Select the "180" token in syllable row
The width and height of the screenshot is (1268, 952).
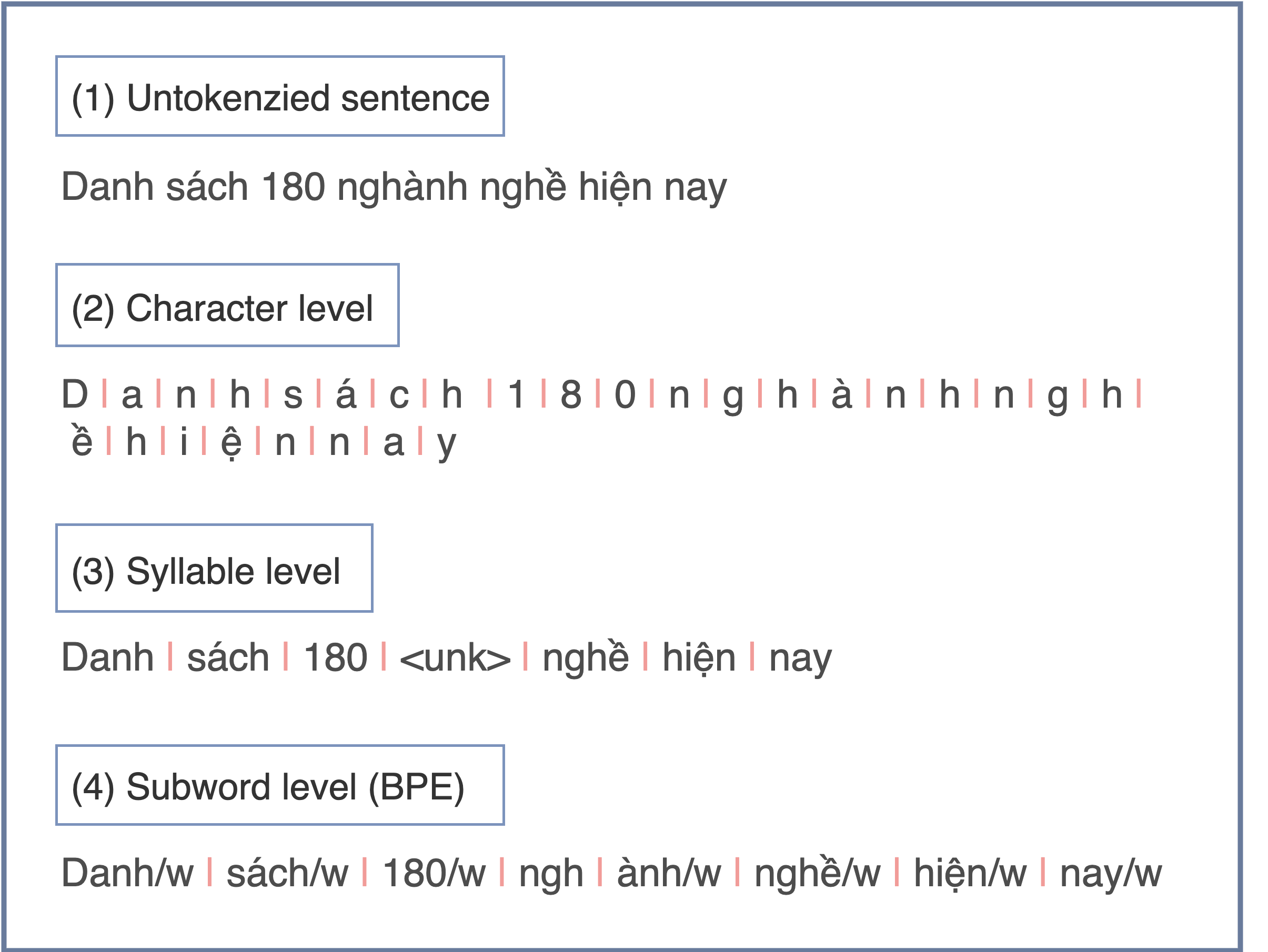tap(335, 657)
